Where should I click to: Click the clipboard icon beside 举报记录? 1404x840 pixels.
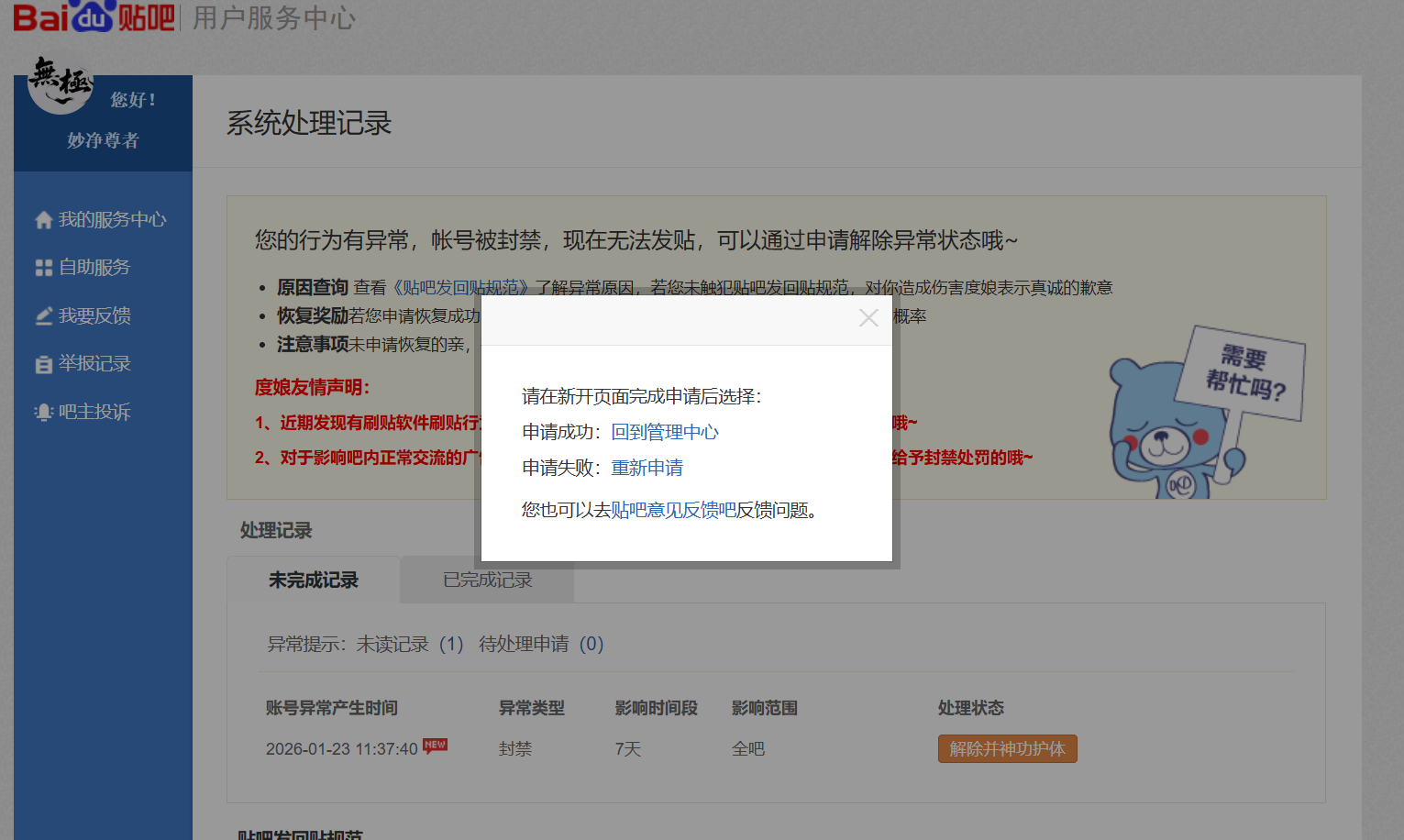43,364
